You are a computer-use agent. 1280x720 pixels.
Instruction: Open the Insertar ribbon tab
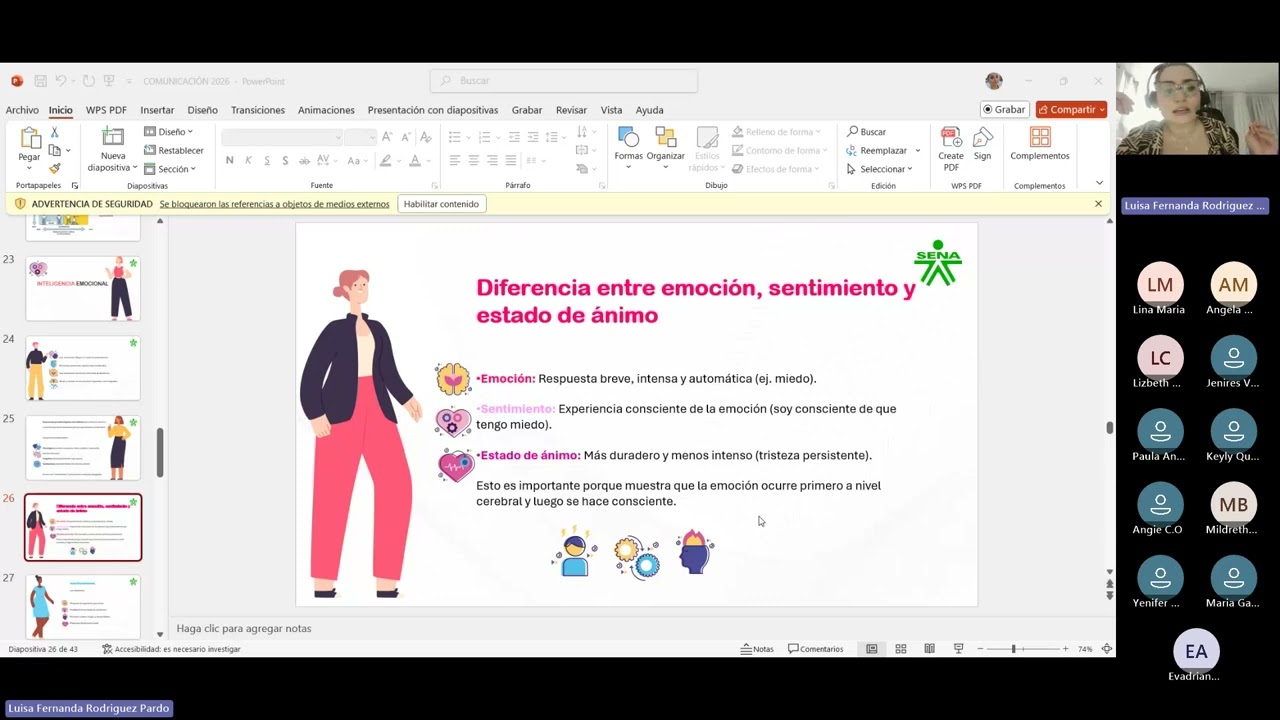pyautogui.click(x=157, y=110)
